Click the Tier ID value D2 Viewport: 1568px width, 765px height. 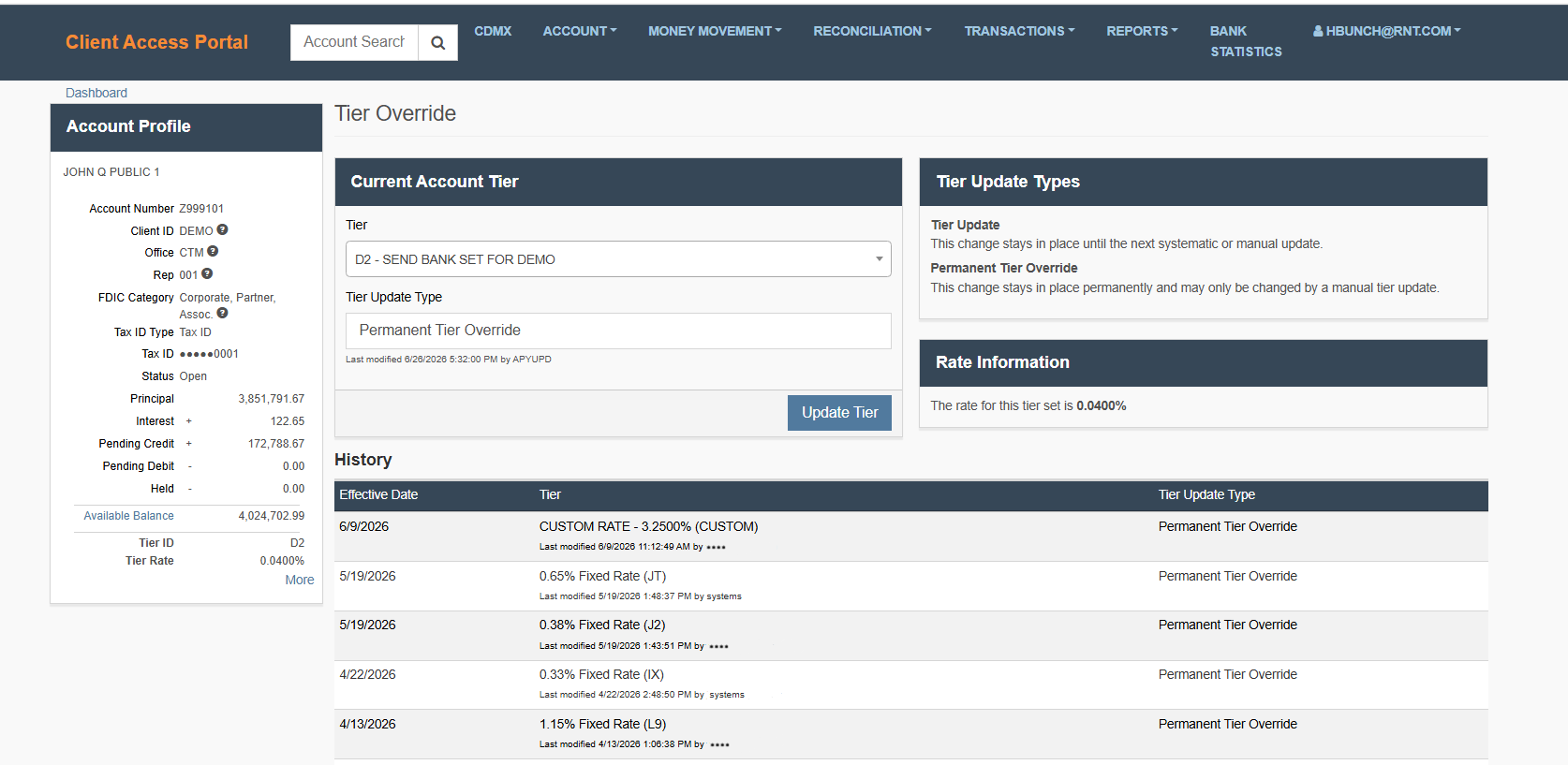[297, 543]
